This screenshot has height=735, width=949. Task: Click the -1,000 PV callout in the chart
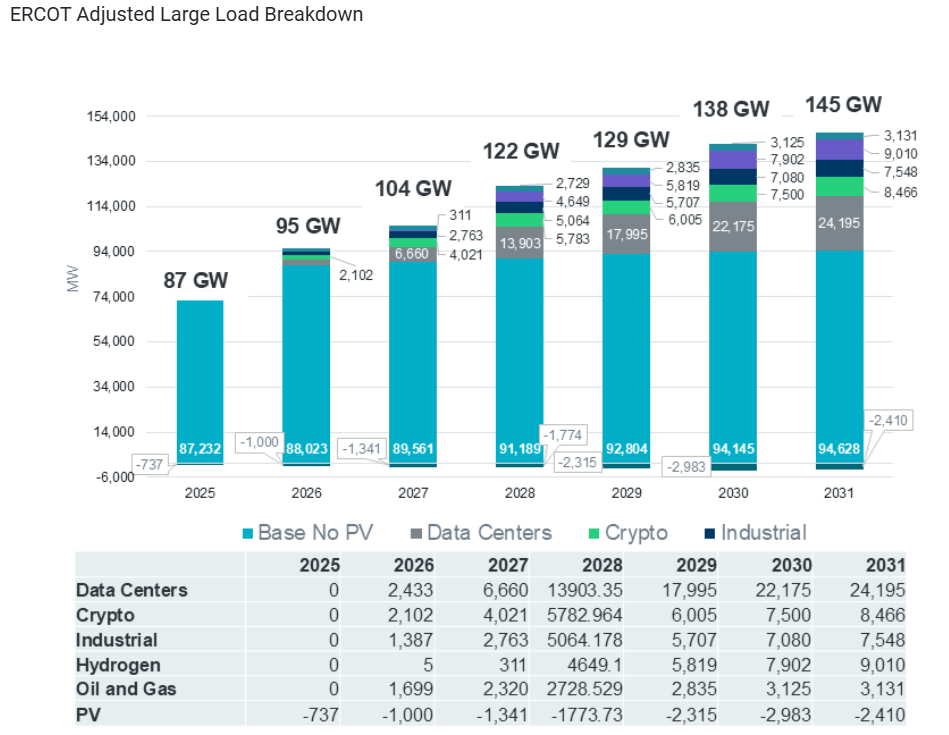(259, 442)
